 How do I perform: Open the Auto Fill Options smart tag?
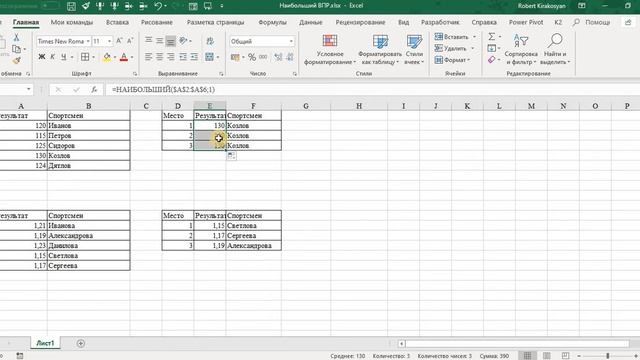[231, 156]
